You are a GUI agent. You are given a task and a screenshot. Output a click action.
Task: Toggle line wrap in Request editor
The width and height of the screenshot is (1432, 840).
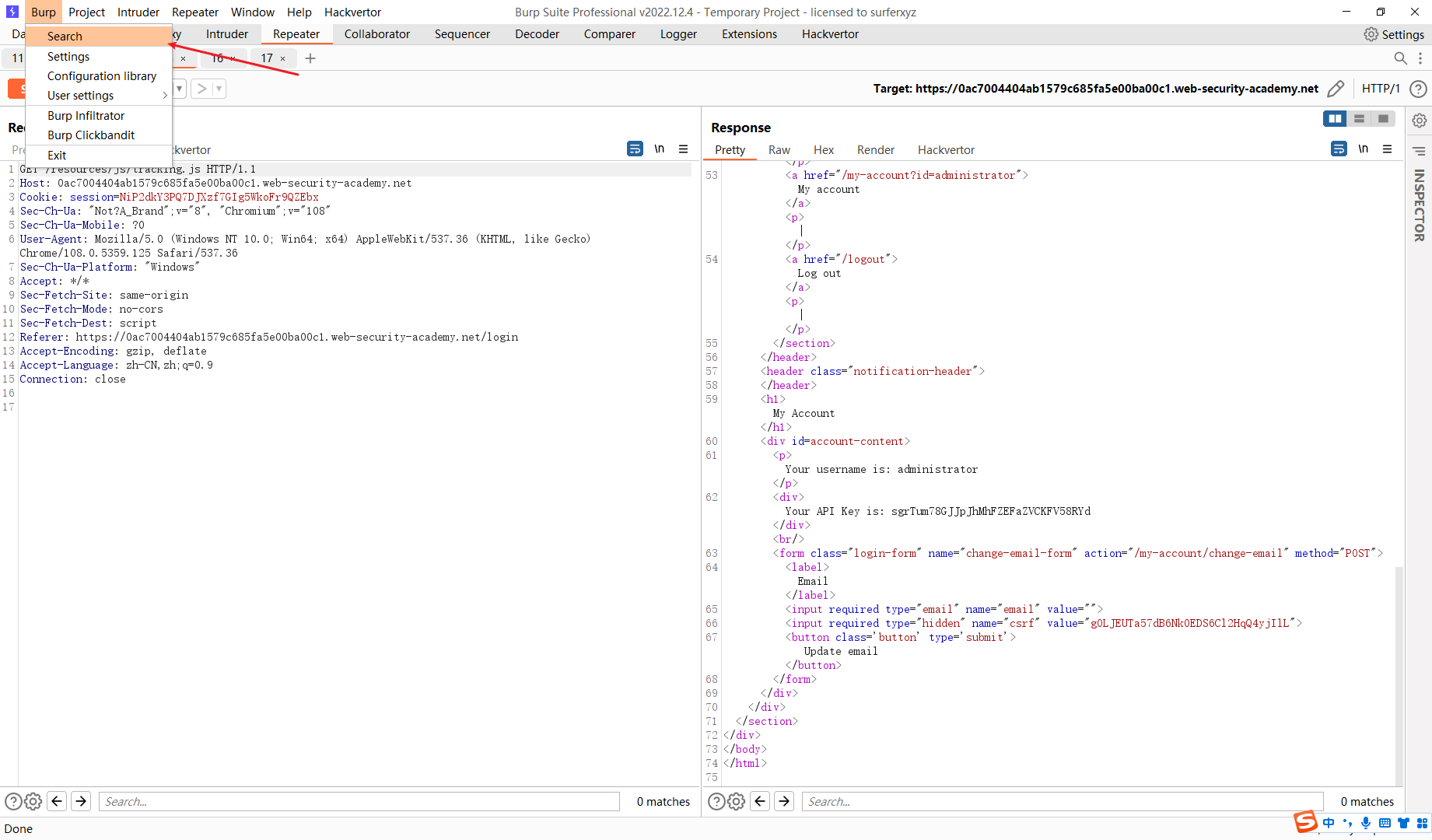[x=635, y=149]
